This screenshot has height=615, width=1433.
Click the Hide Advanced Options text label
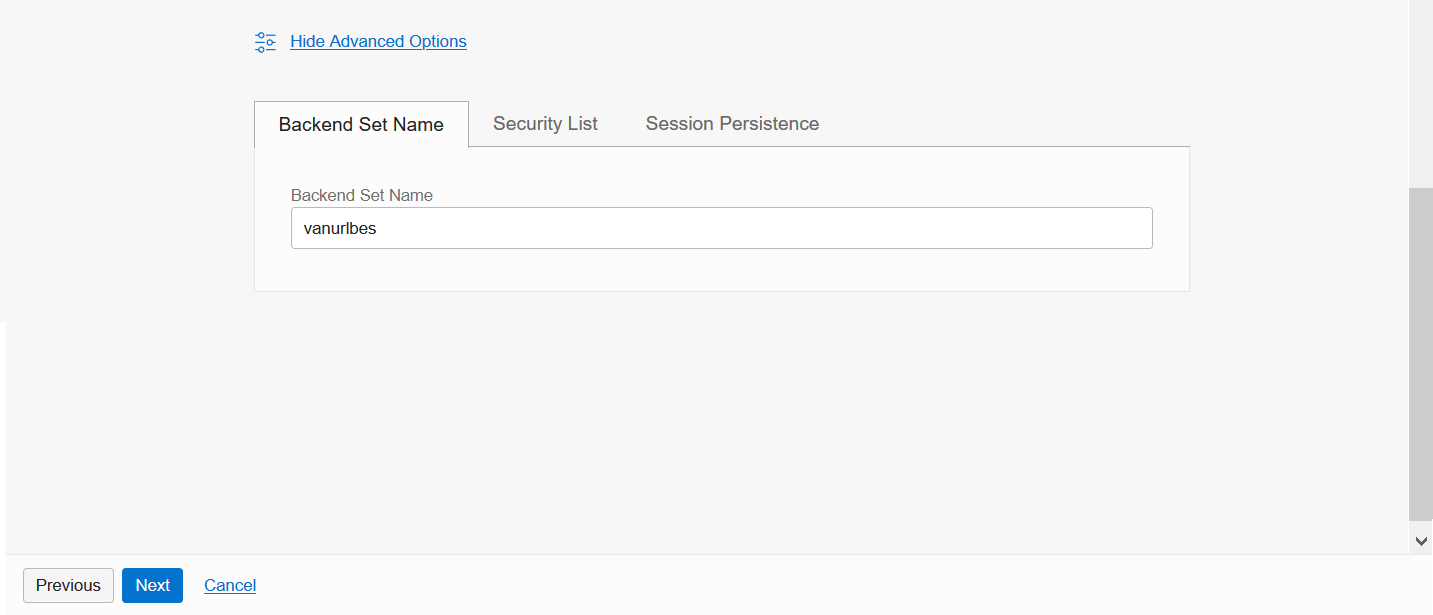(x=377, y=41)
